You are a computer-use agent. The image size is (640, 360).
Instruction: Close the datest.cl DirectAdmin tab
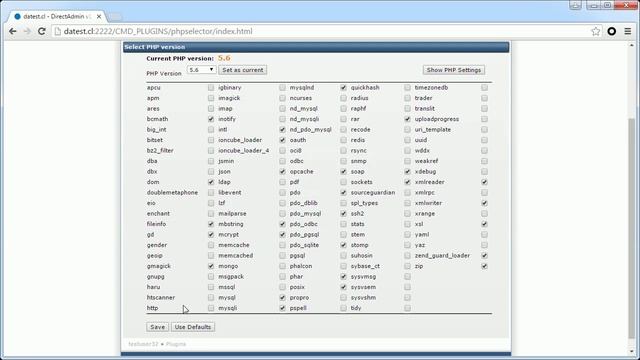click(x=99, y=17)
